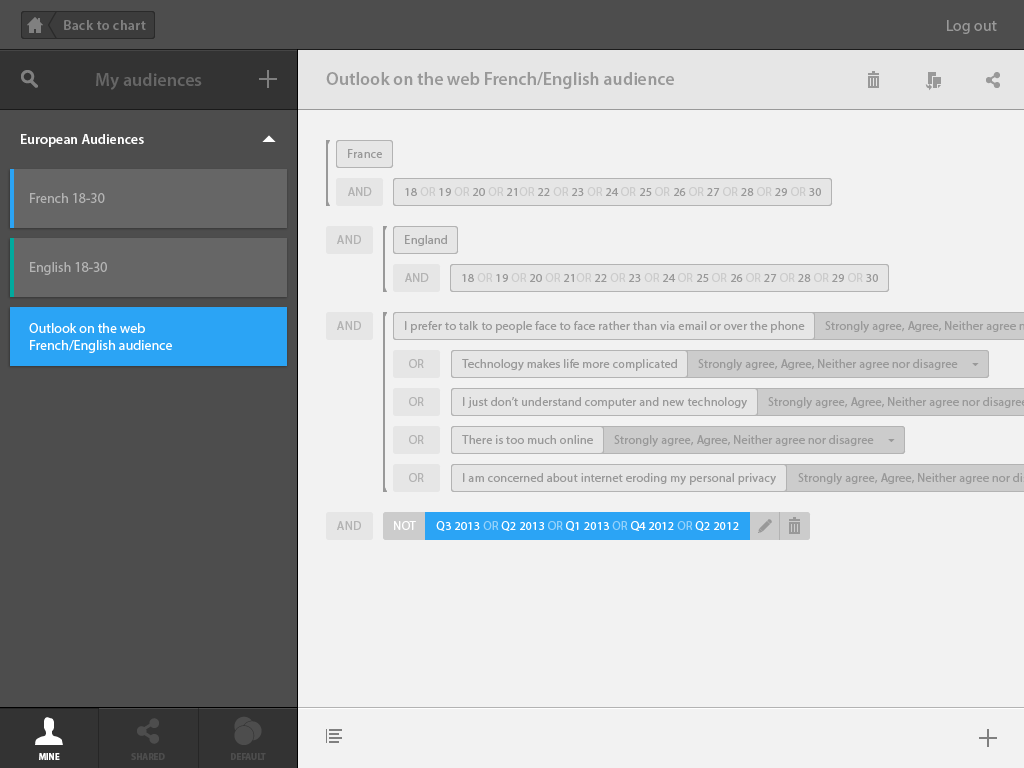The image size is (1024, 768).
Task: Open answers for internet eroding privacy statement
Action: pos(906,477)
